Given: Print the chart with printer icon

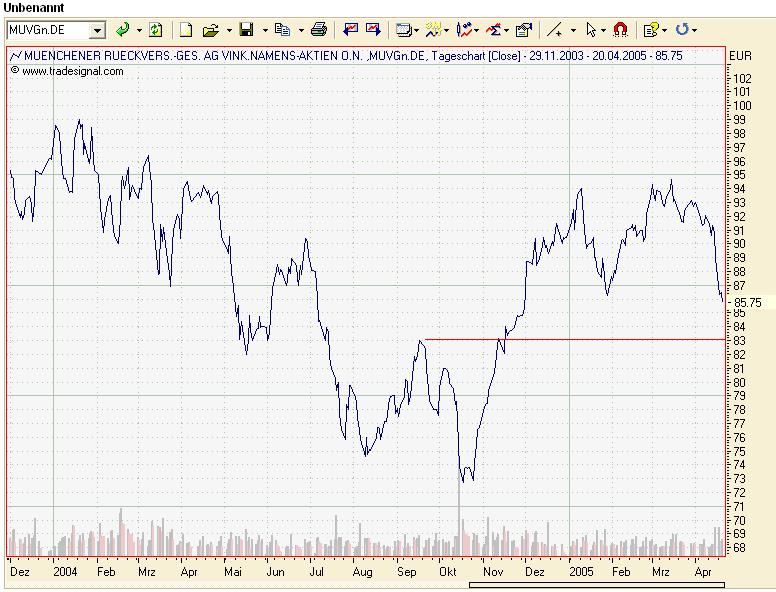Looking at the screenshot, I should point(319,30).
